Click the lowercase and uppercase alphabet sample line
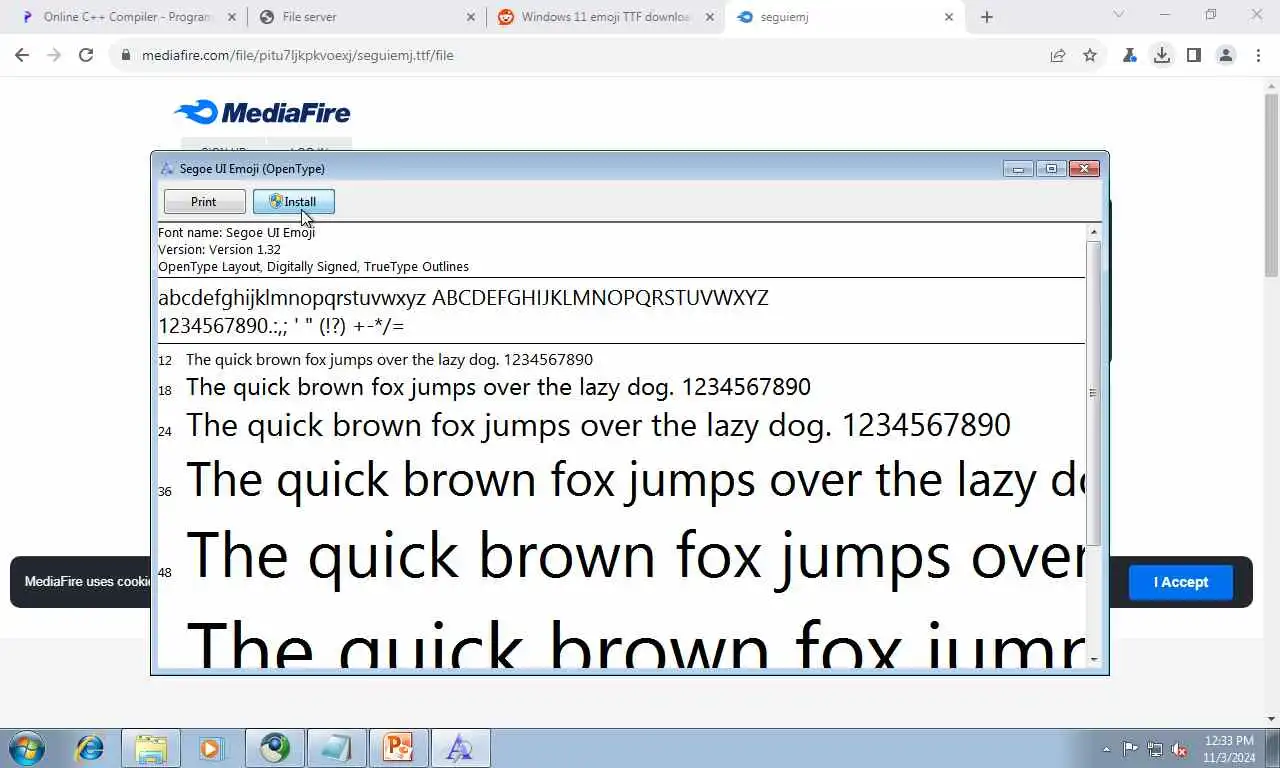This screenshot has width=1280, height=768. [x=463, y=298]
